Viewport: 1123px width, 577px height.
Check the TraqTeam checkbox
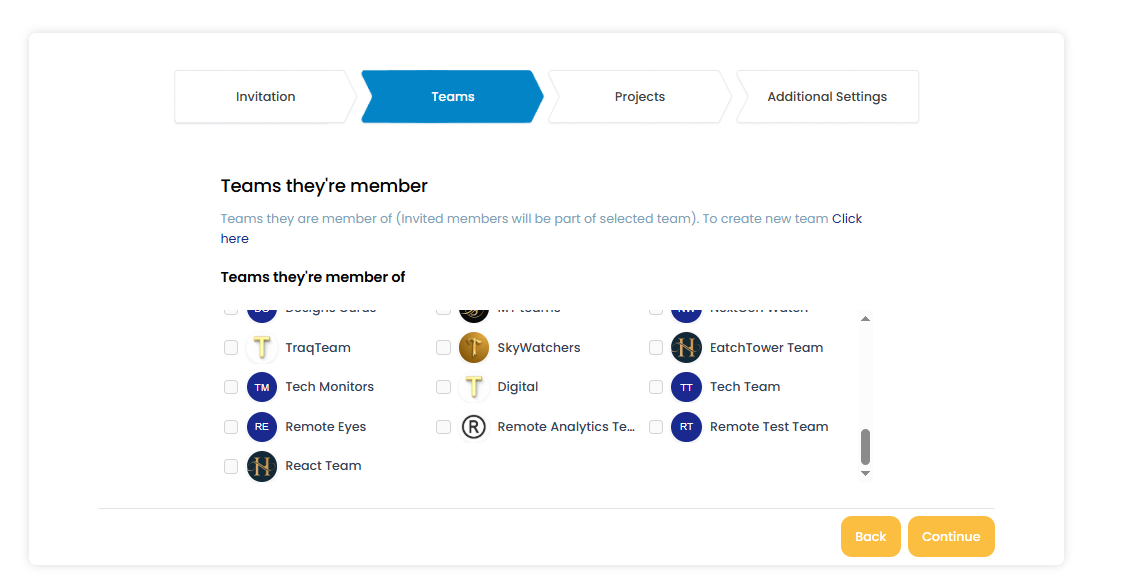231,347
